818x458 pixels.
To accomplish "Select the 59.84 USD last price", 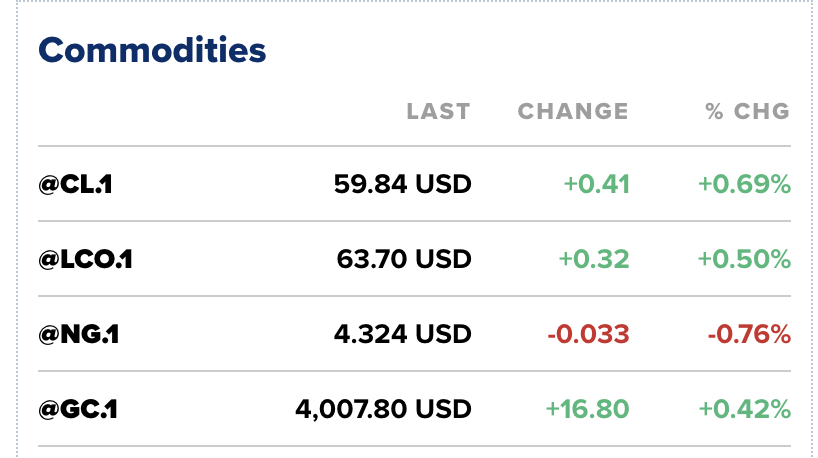I will [x=402, y=184].
